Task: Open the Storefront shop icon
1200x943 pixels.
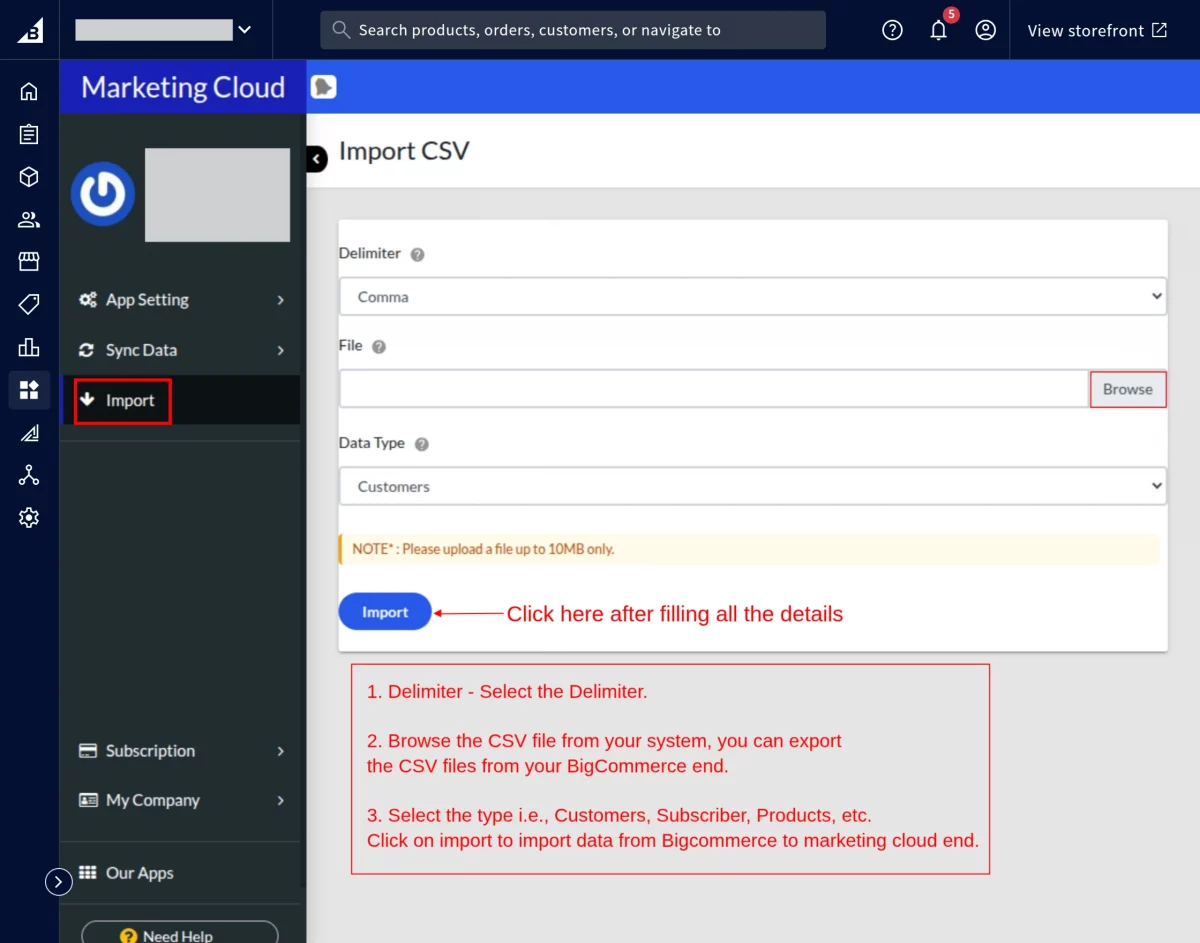Action: pos(29,262)
